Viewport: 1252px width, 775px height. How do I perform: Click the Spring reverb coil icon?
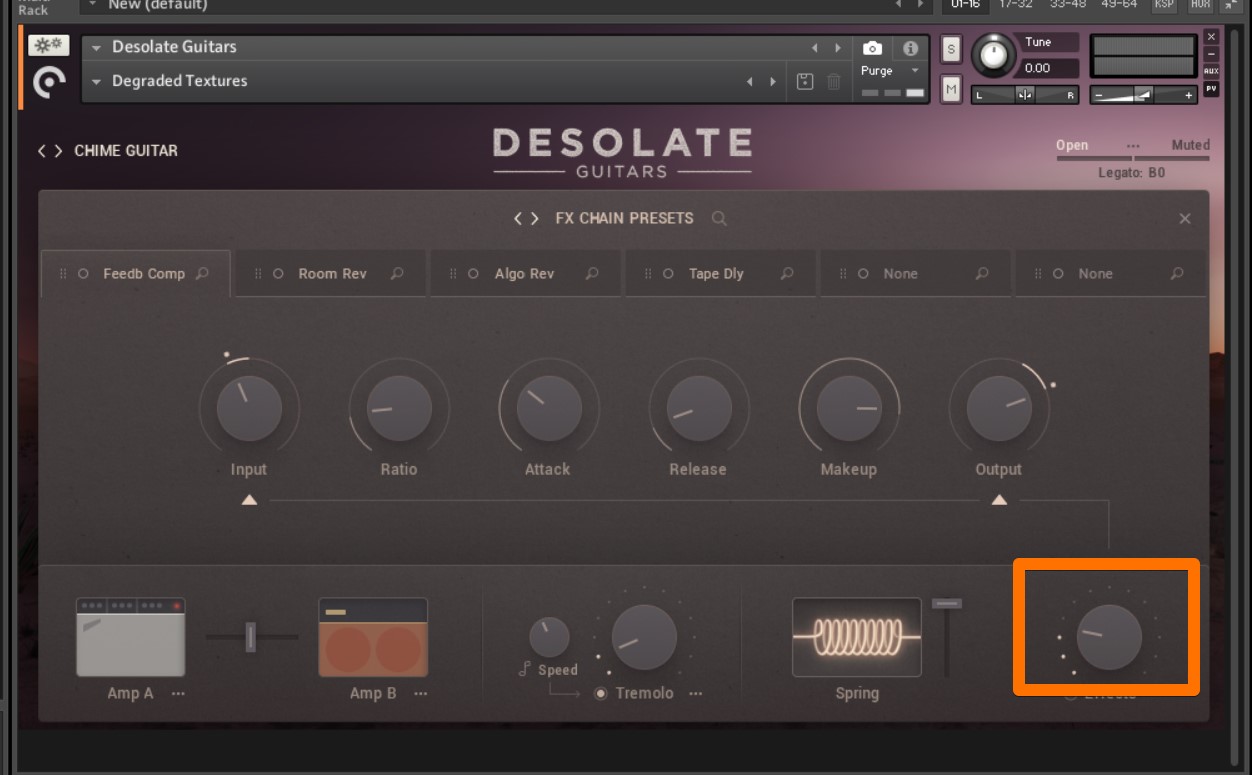(856, 637)
